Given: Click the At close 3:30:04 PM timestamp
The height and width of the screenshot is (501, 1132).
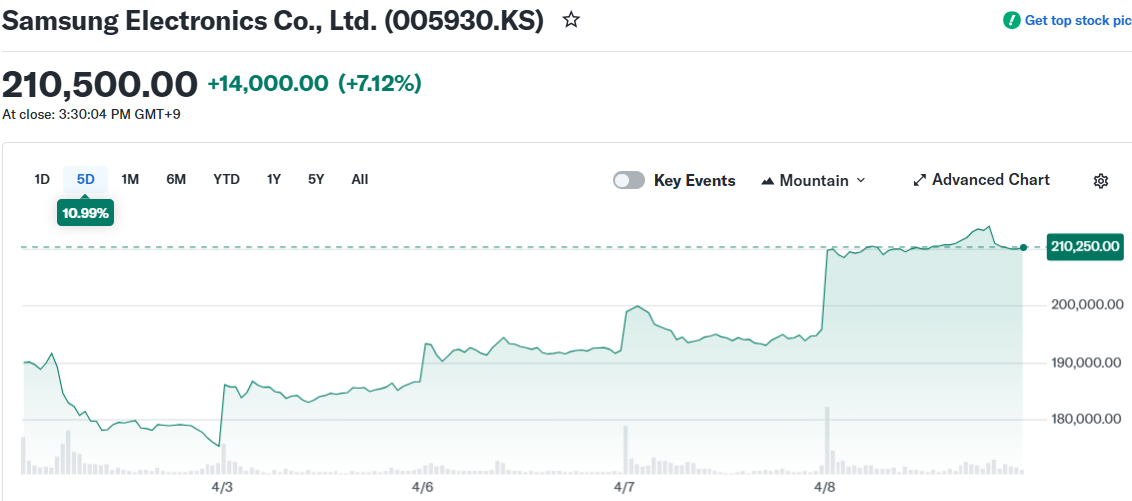Looking at the screenshot, I should click(92, 114).
